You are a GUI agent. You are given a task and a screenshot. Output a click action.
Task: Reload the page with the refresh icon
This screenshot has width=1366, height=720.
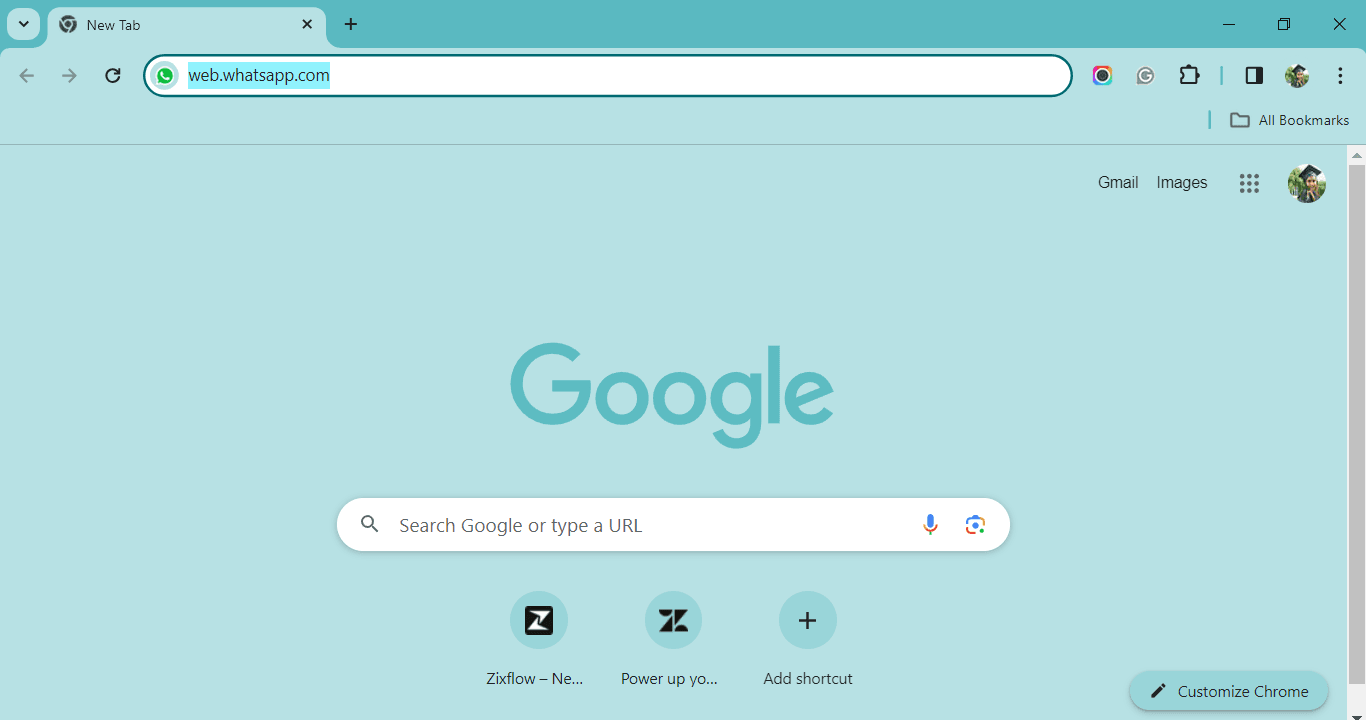coord(113,75)
